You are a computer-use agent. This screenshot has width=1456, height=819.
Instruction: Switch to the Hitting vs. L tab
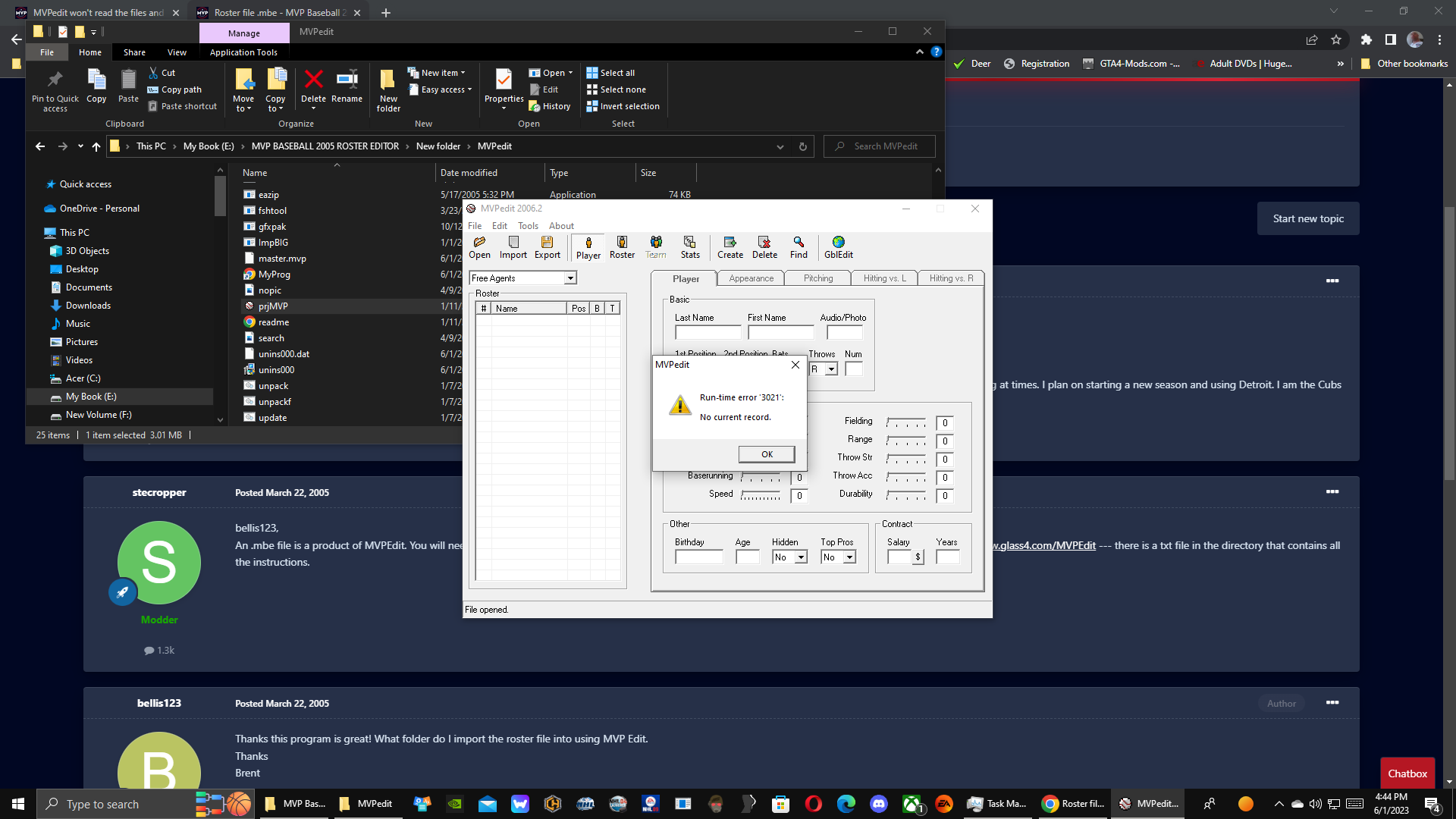885,278
